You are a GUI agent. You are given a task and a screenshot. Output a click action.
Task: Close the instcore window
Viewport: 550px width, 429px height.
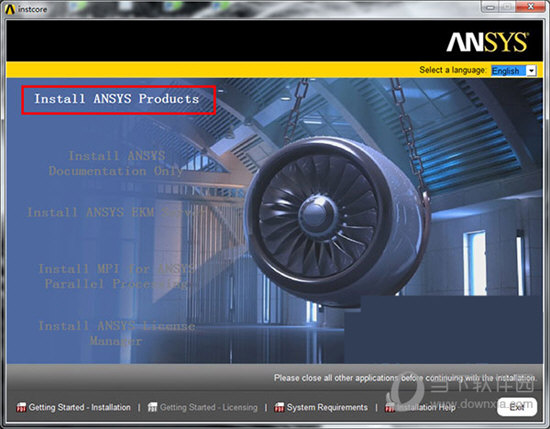pos(531,6)
